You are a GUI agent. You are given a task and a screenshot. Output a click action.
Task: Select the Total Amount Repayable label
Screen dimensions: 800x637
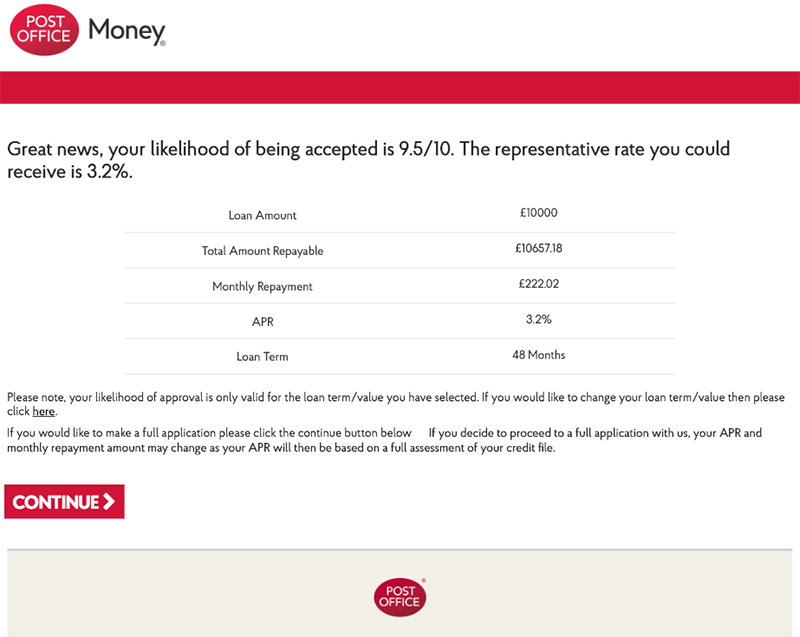(262, 251)
